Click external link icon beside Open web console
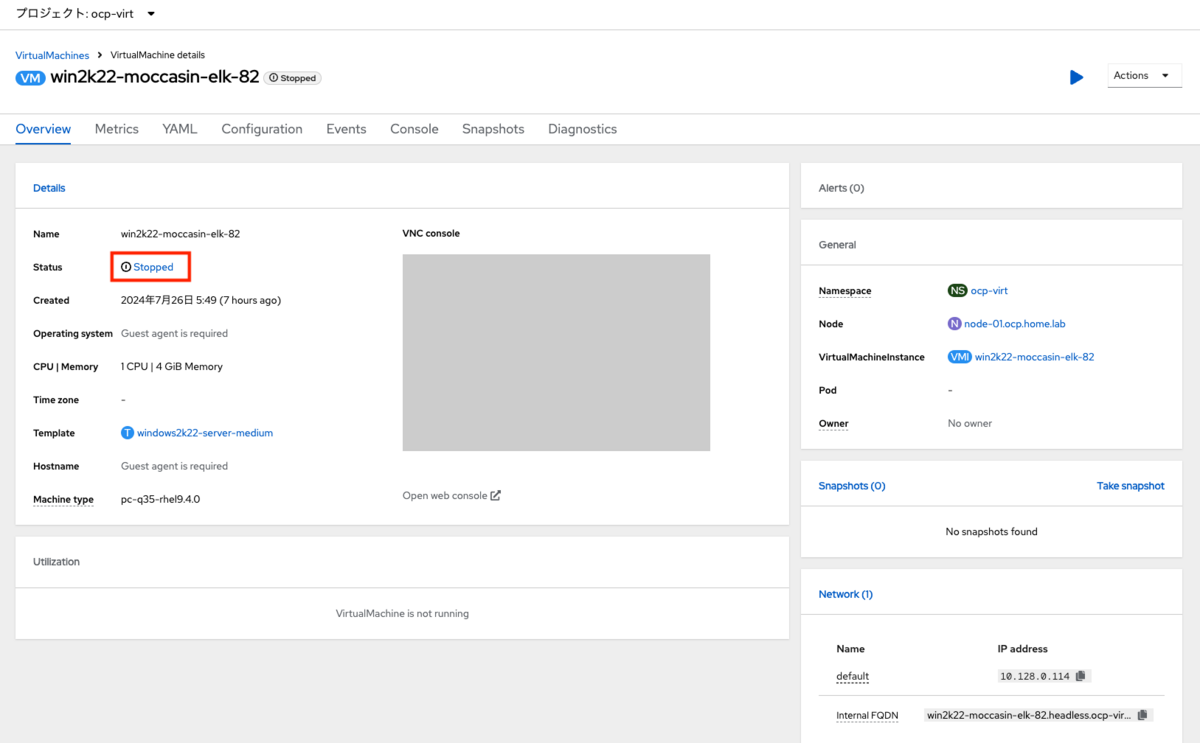Screen dimensions: 1200x743 coord(496,495)
